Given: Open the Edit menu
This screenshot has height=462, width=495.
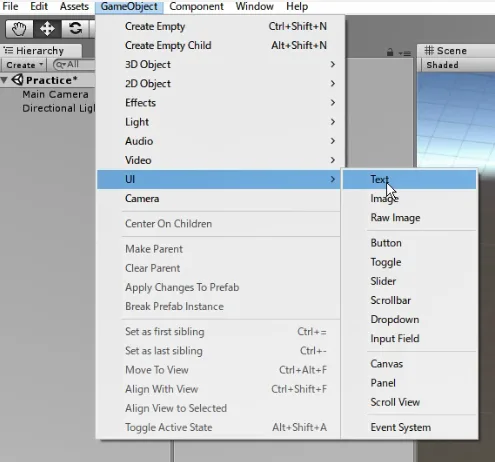Looking at the screenshot, I should [x=39, y=6].
